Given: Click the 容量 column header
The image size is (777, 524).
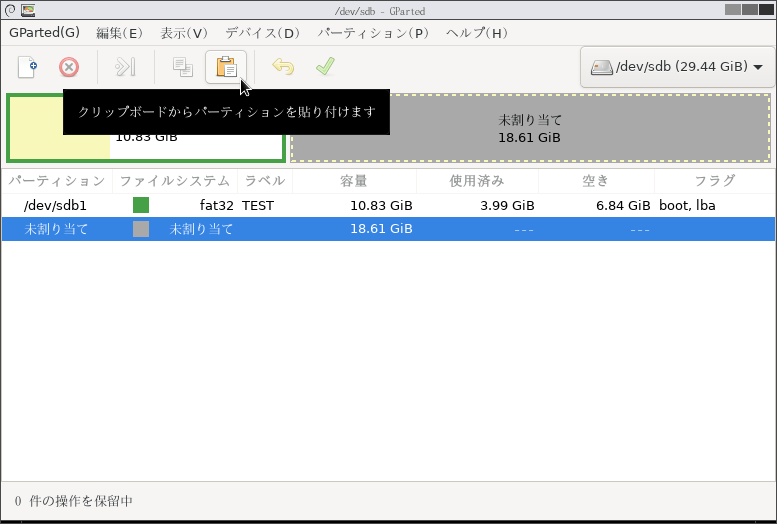Looking at the screenshot, I should [x=354, y=181].
